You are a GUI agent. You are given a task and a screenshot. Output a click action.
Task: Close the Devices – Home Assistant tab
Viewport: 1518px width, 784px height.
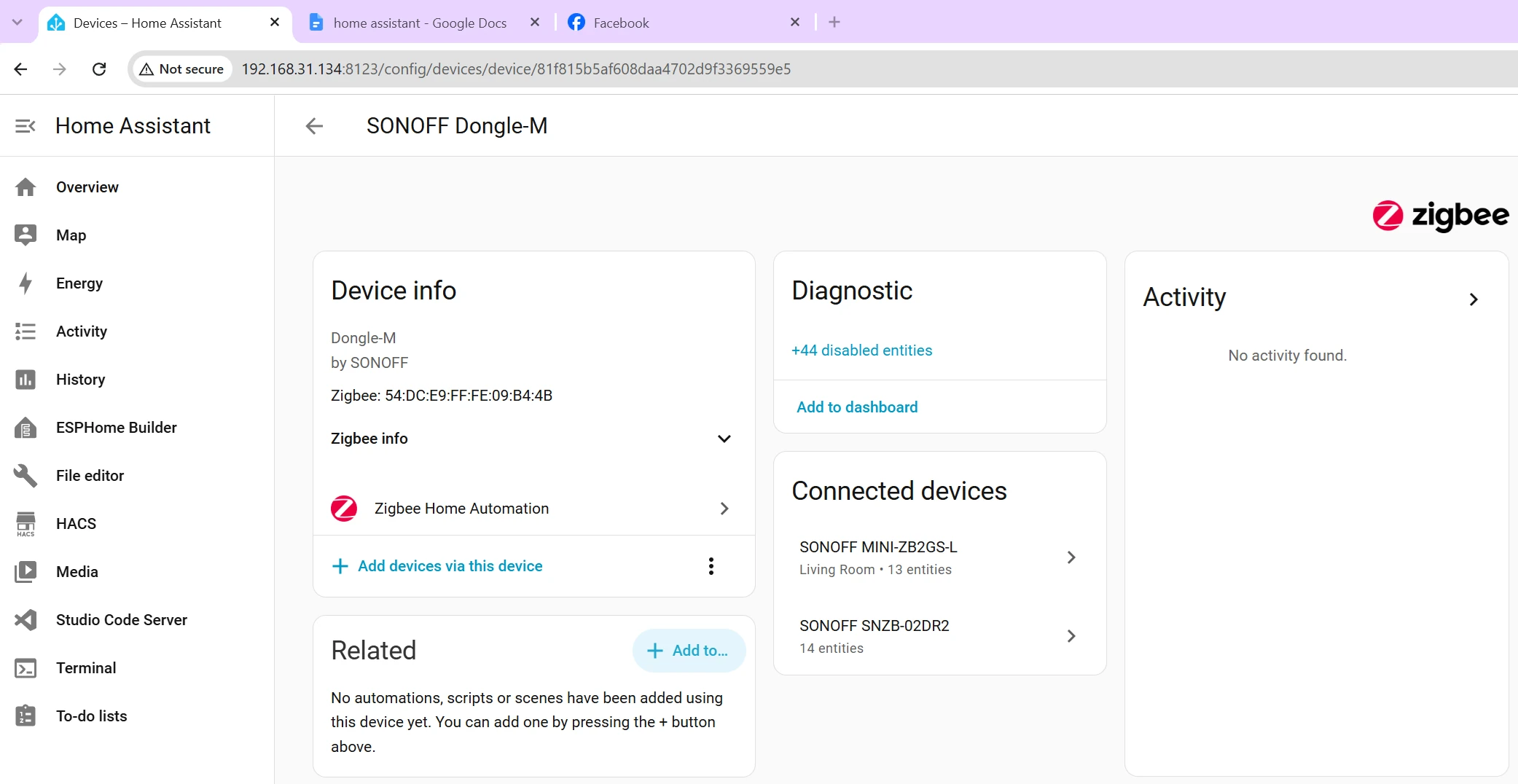[x=275, y=23]
